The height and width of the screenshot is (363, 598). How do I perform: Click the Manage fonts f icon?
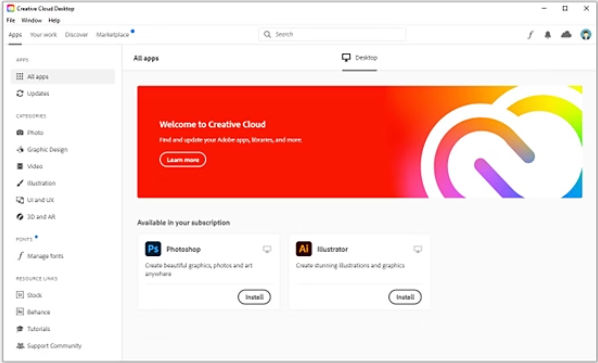point(20,256)
